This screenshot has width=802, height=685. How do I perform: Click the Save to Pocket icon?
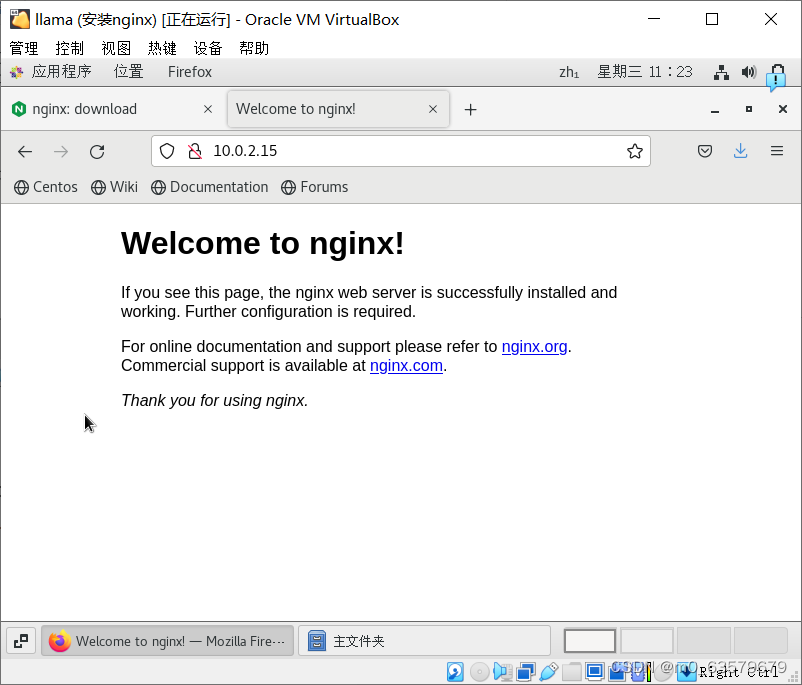[705, 151]
